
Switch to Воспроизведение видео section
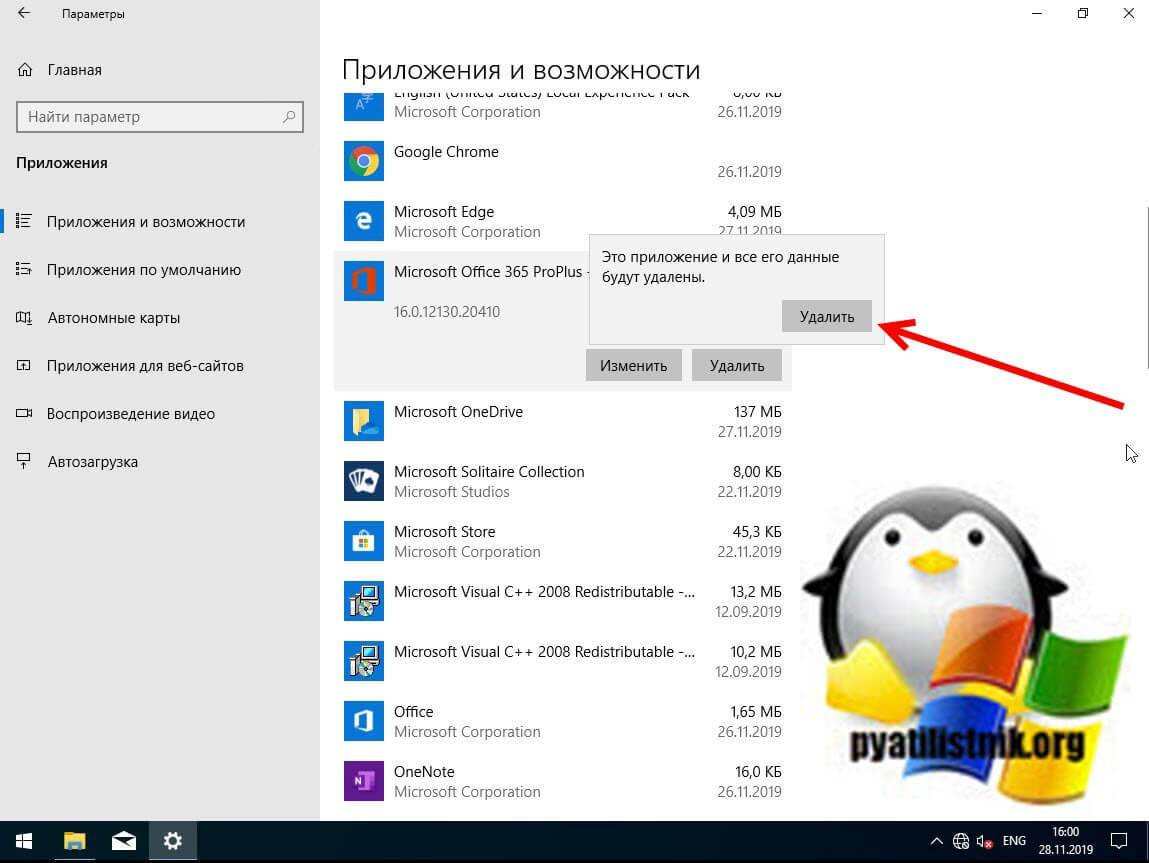click(130, 414)
